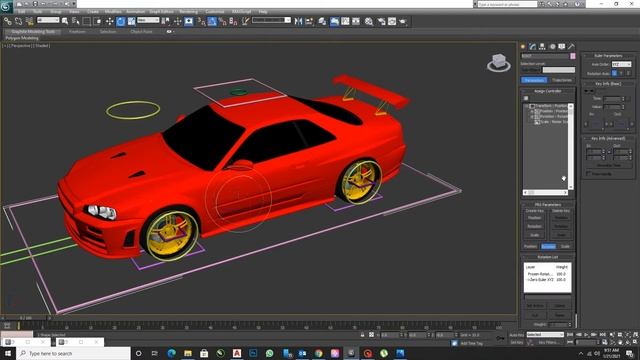
Task: Open the Schematic View icon
Action: point(356,21)
